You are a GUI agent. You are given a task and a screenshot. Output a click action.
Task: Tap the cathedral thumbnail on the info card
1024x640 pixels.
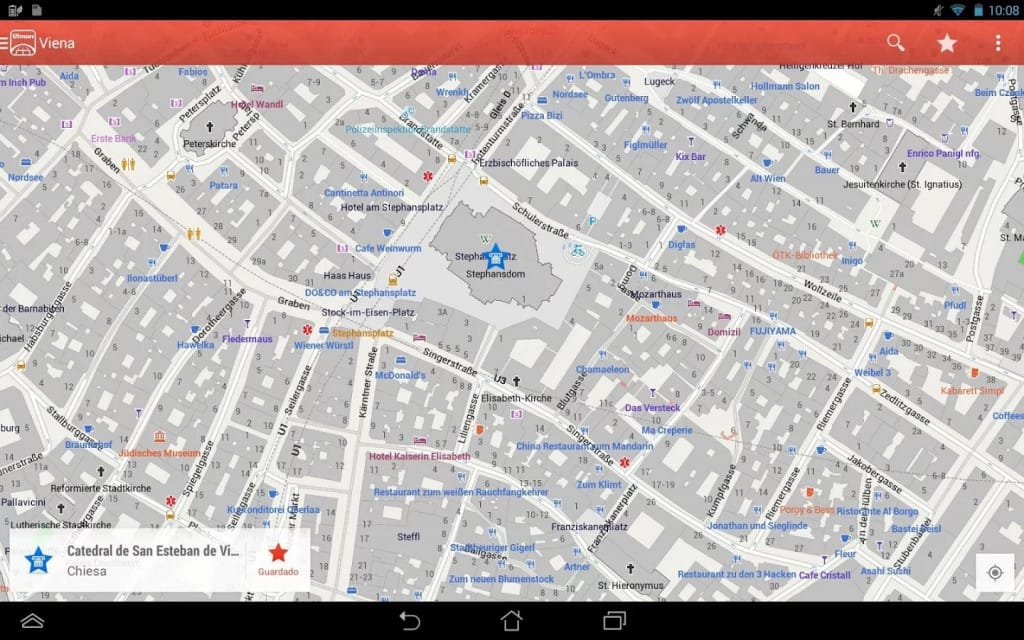tap(37, 560)
